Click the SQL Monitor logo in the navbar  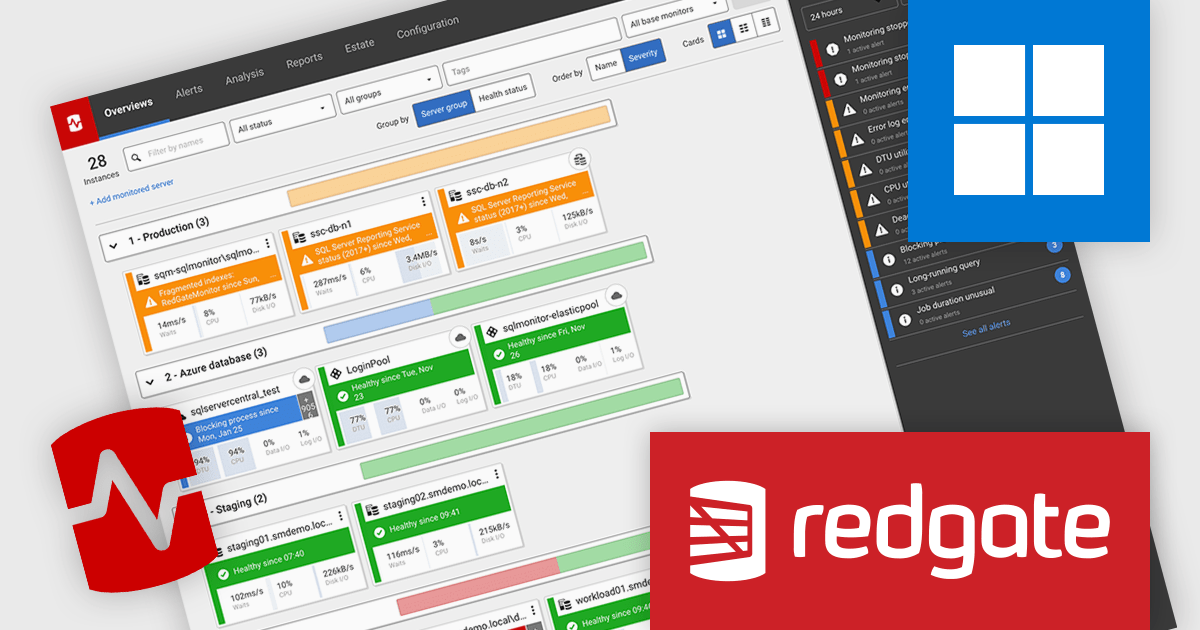[x=74, y=125]
